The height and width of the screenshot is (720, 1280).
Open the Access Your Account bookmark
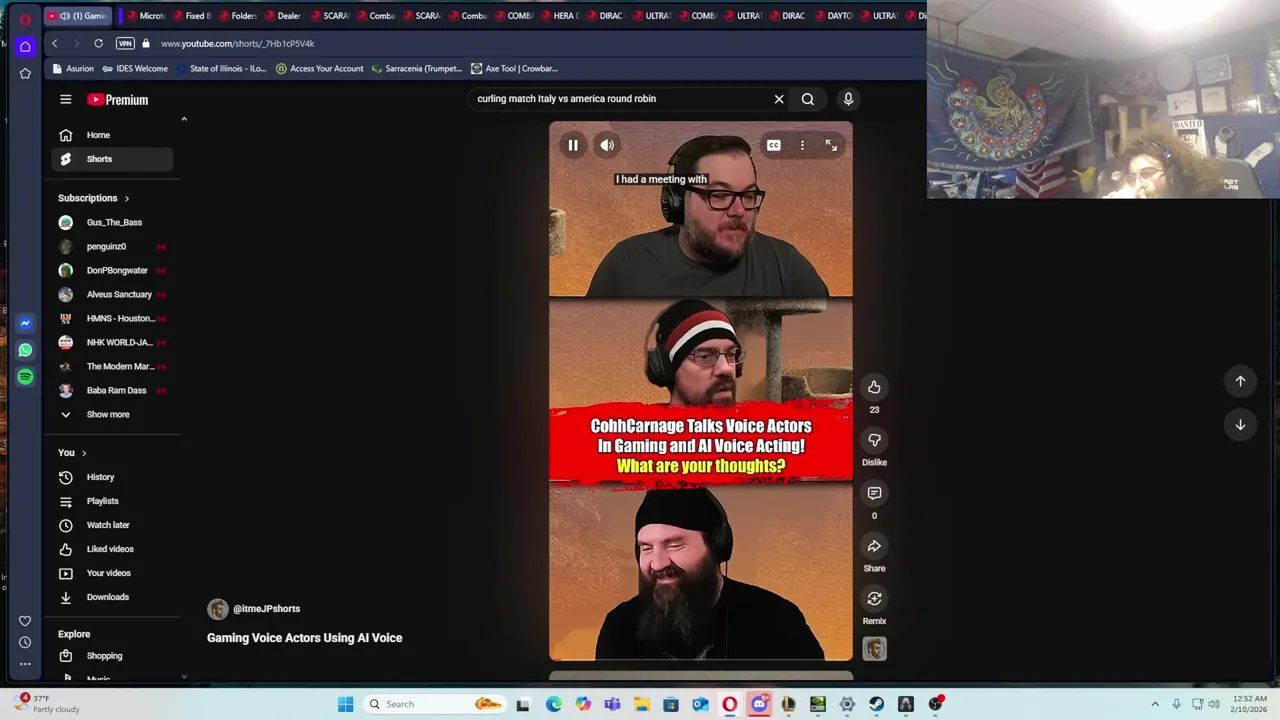coord(320,69)
